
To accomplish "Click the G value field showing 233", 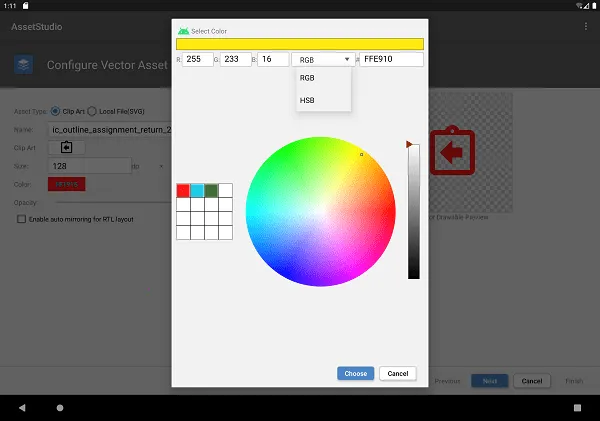I will [x=236, y=59].
